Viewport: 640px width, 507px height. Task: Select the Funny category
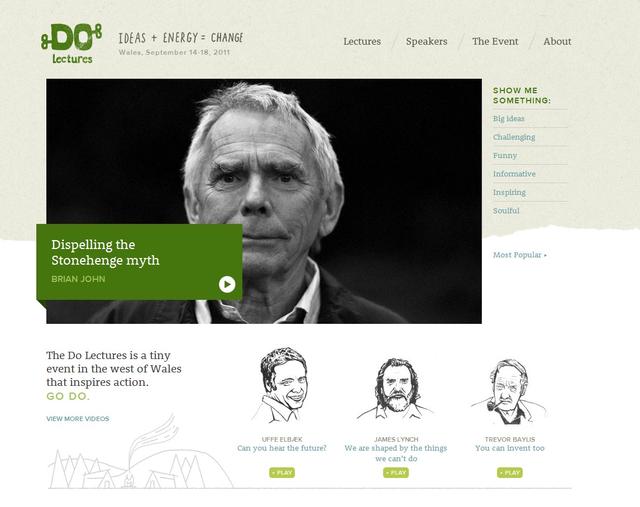[505, 156]
